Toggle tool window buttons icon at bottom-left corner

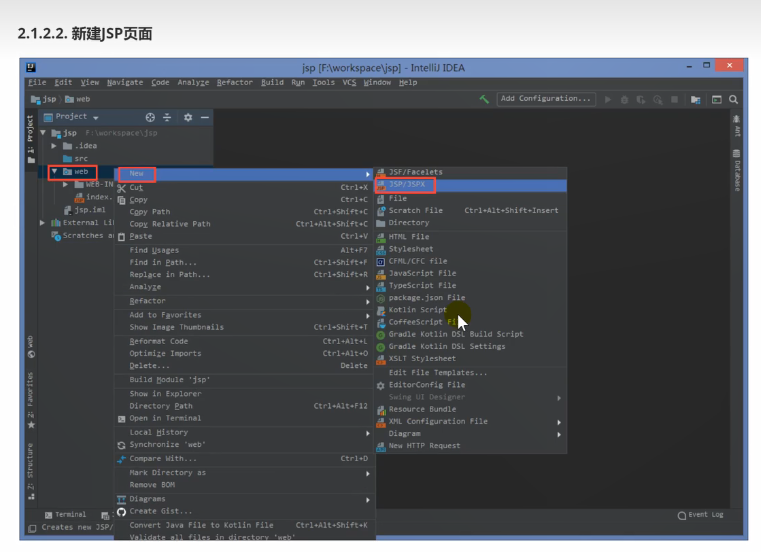click(x=32, y=528)
